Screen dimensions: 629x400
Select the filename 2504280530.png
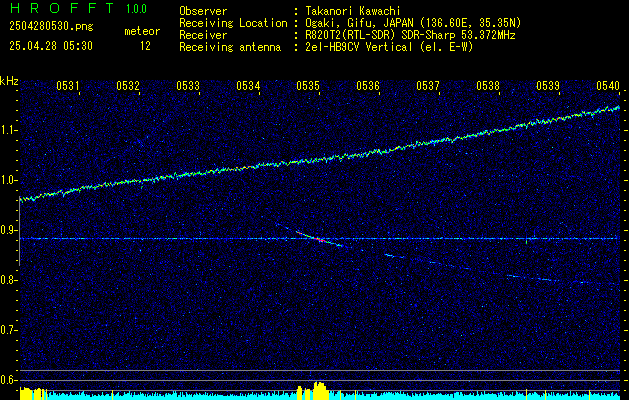click(x=51, y=27)
